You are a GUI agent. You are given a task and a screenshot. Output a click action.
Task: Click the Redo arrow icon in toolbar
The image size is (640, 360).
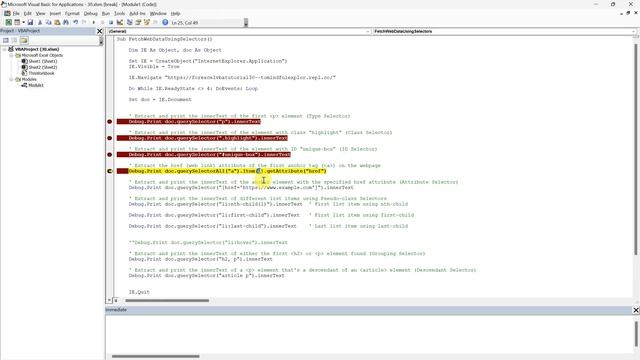click(x=84, y=22)
